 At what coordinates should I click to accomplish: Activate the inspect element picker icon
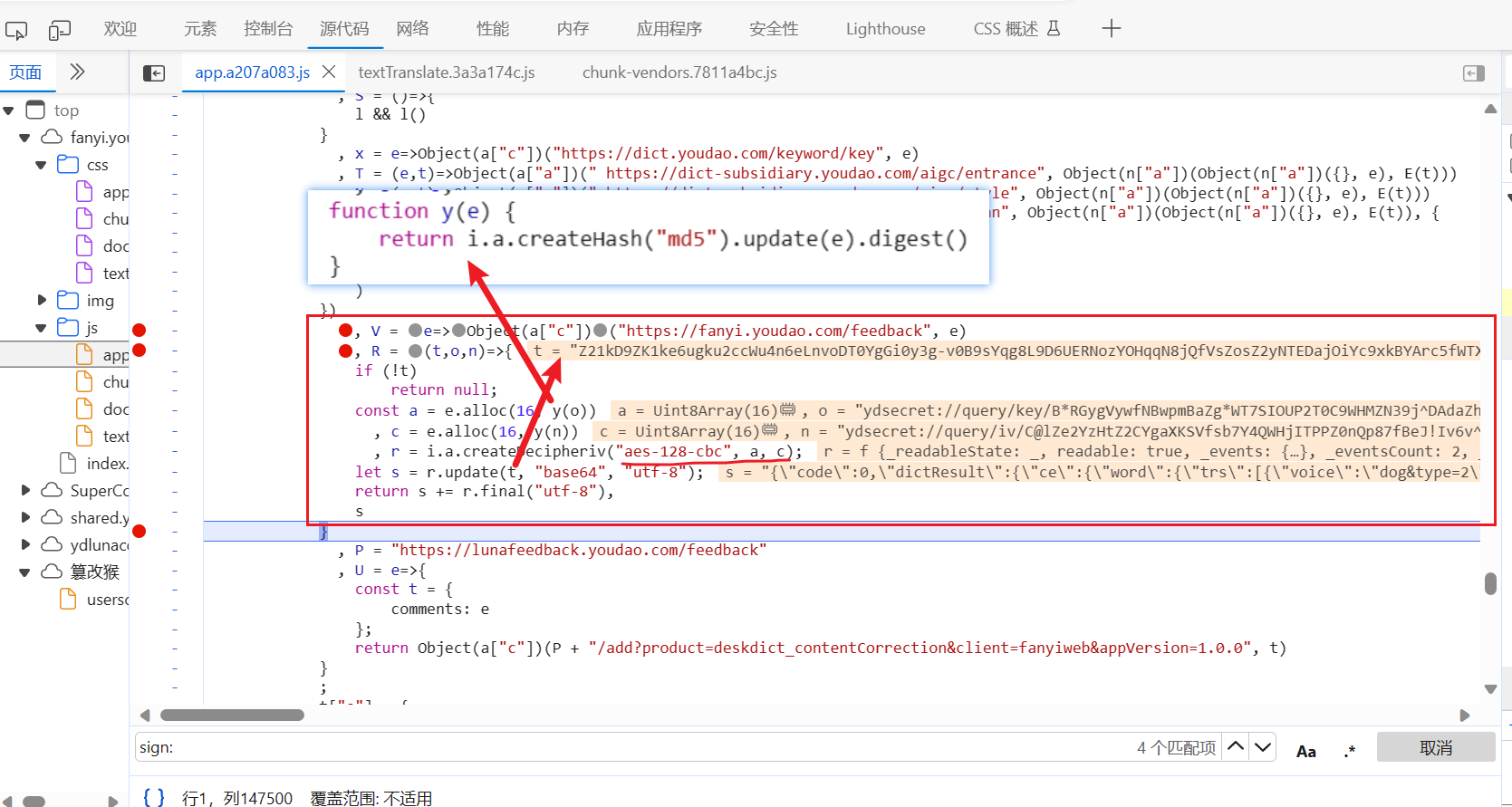[16, 30]
